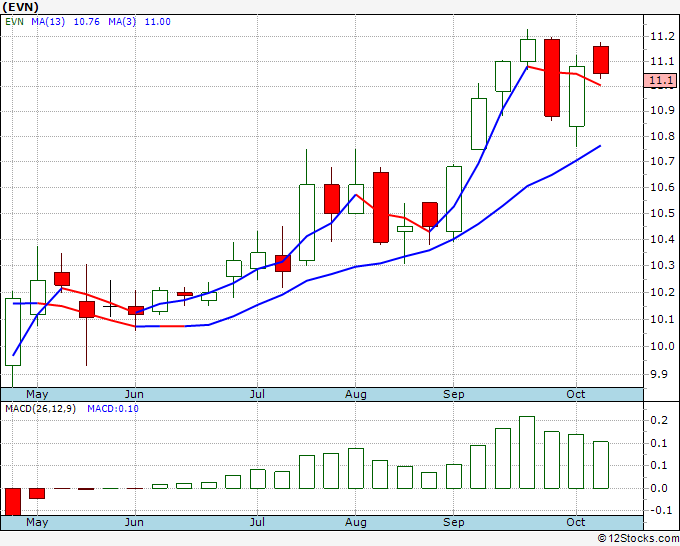Click the 10.5 price axis label
680x546 pixels.
tap(662, 213)
